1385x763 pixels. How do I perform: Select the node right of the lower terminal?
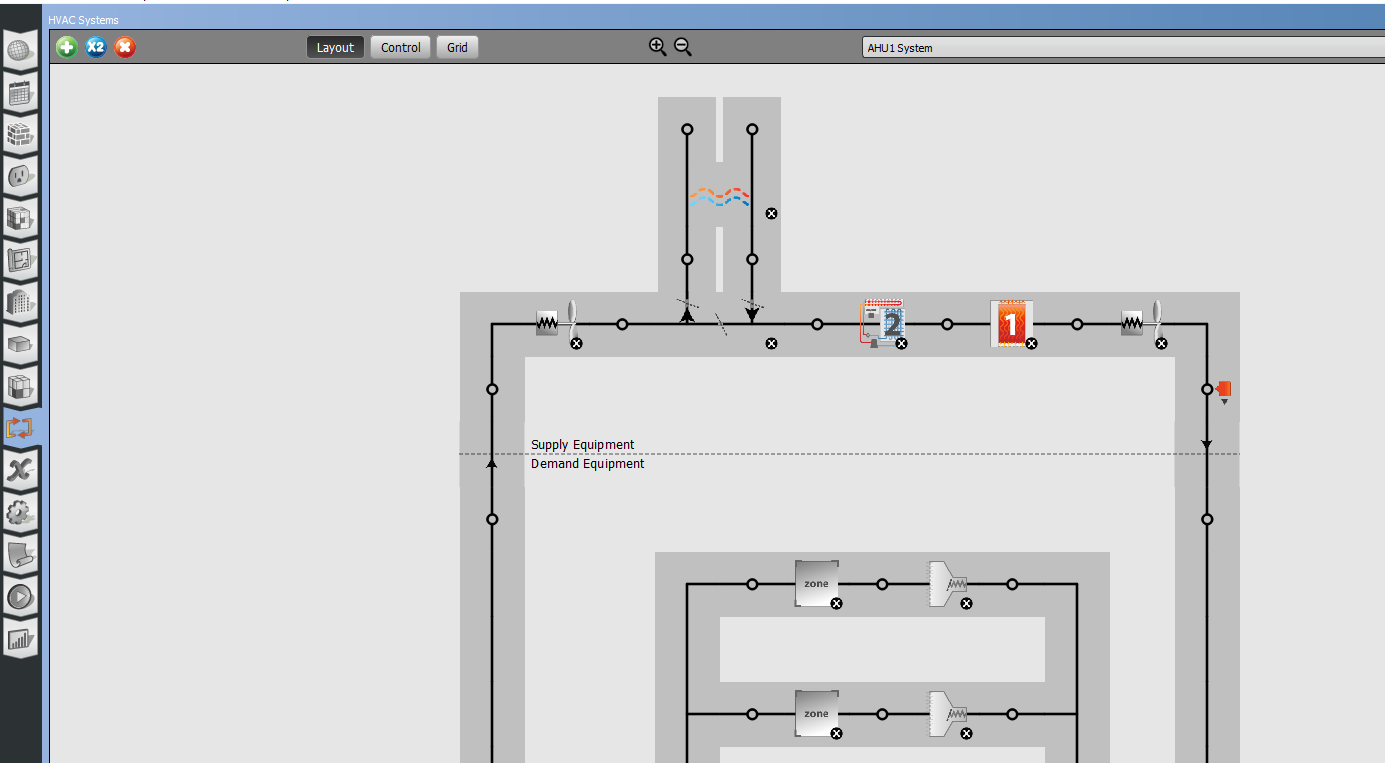1012,714
